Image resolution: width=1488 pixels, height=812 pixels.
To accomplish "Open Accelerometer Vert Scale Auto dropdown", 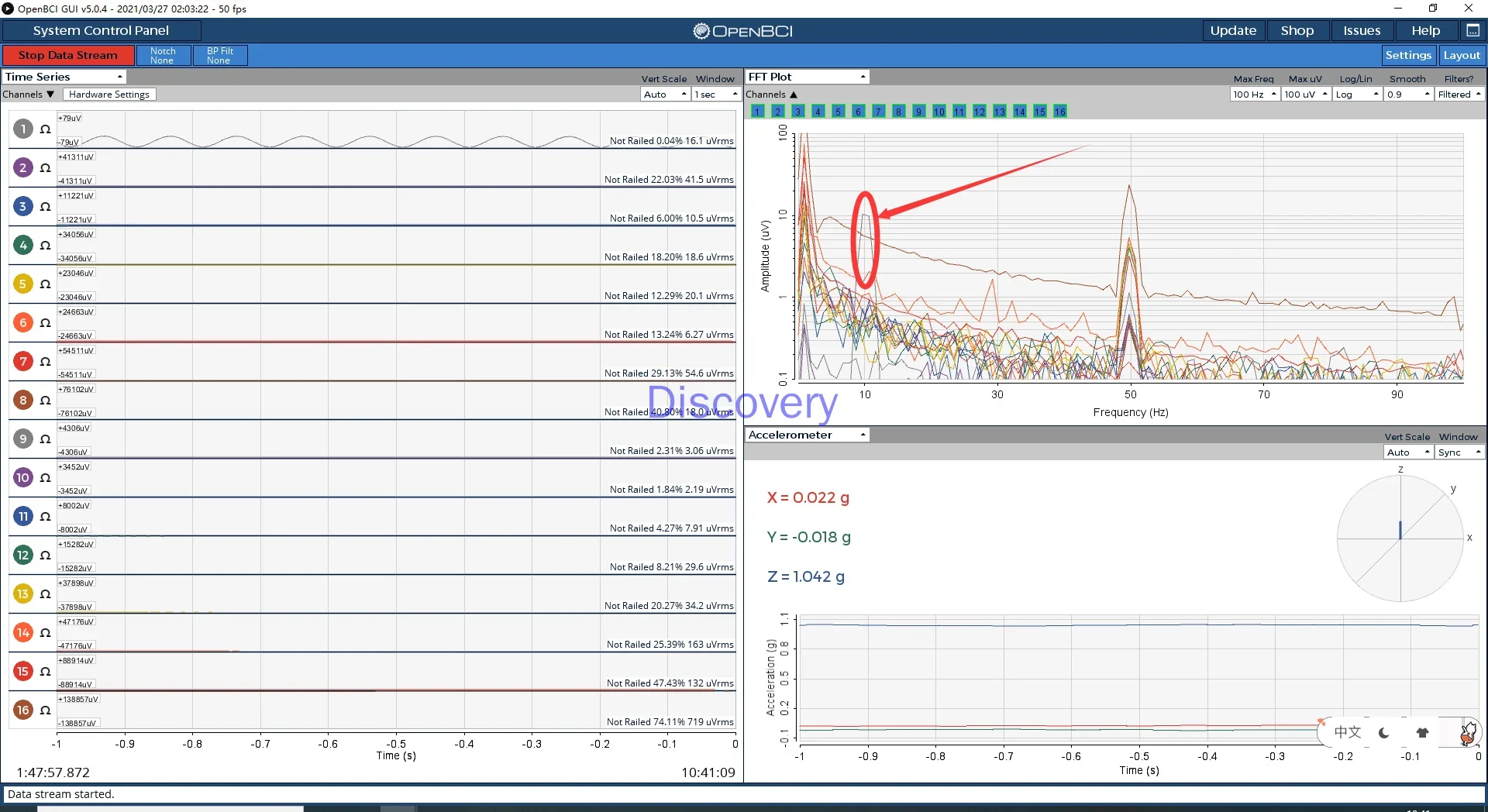I will (x=1408, y=452).
